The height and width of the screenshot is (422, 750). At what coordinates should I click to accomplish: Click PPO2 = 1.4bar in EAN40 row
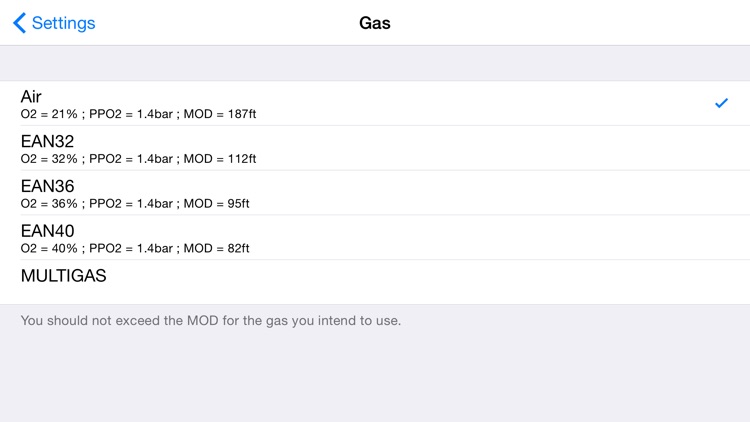pos(130,249)
